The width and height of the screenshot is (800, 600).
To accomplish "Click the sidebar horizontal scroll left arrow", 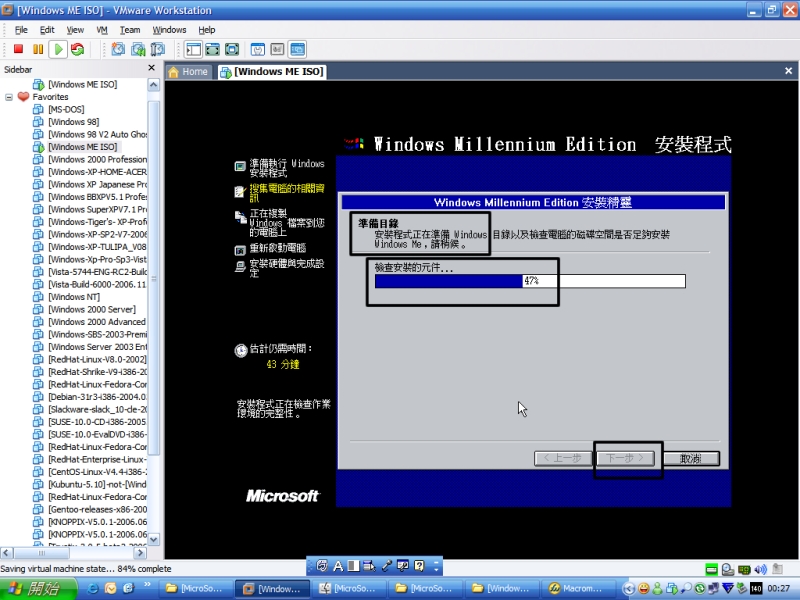I will pos(7,553).
